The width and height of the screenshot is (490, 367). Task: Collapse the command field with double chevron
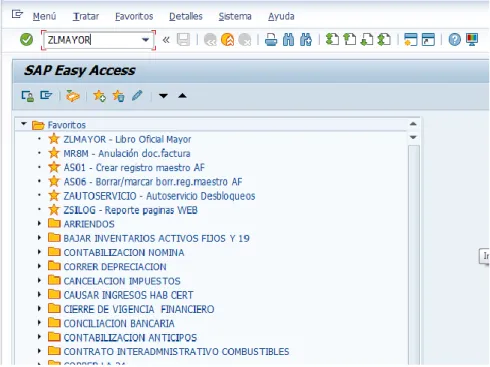(x=166, y=40)
